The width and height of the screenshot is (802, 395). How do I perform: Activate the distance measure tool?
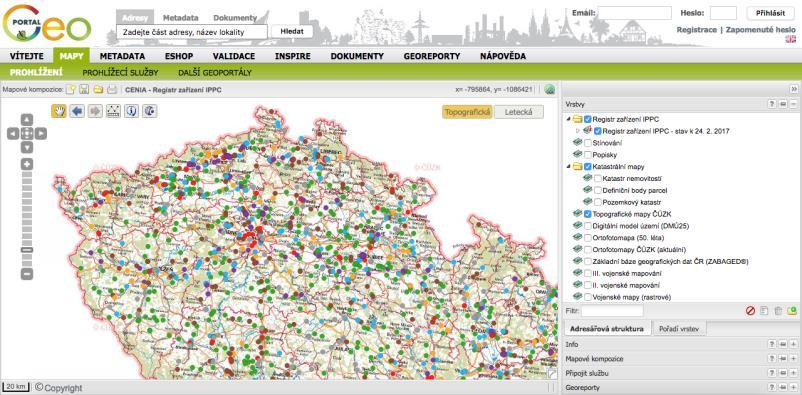click(x=113, y=111)
